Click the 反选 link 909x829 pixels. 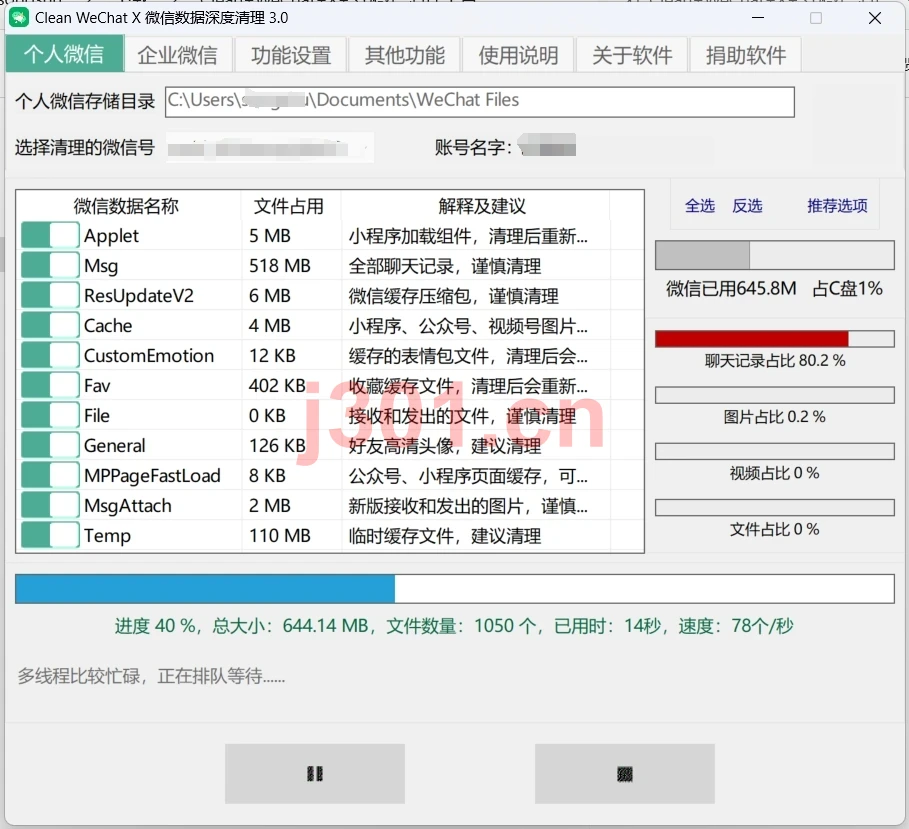point(747,206)
